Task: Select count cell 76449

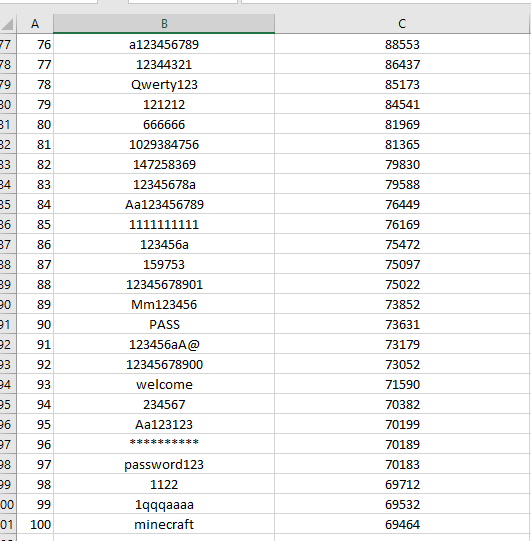Action: pyautogui.click(x=402, y=204)
